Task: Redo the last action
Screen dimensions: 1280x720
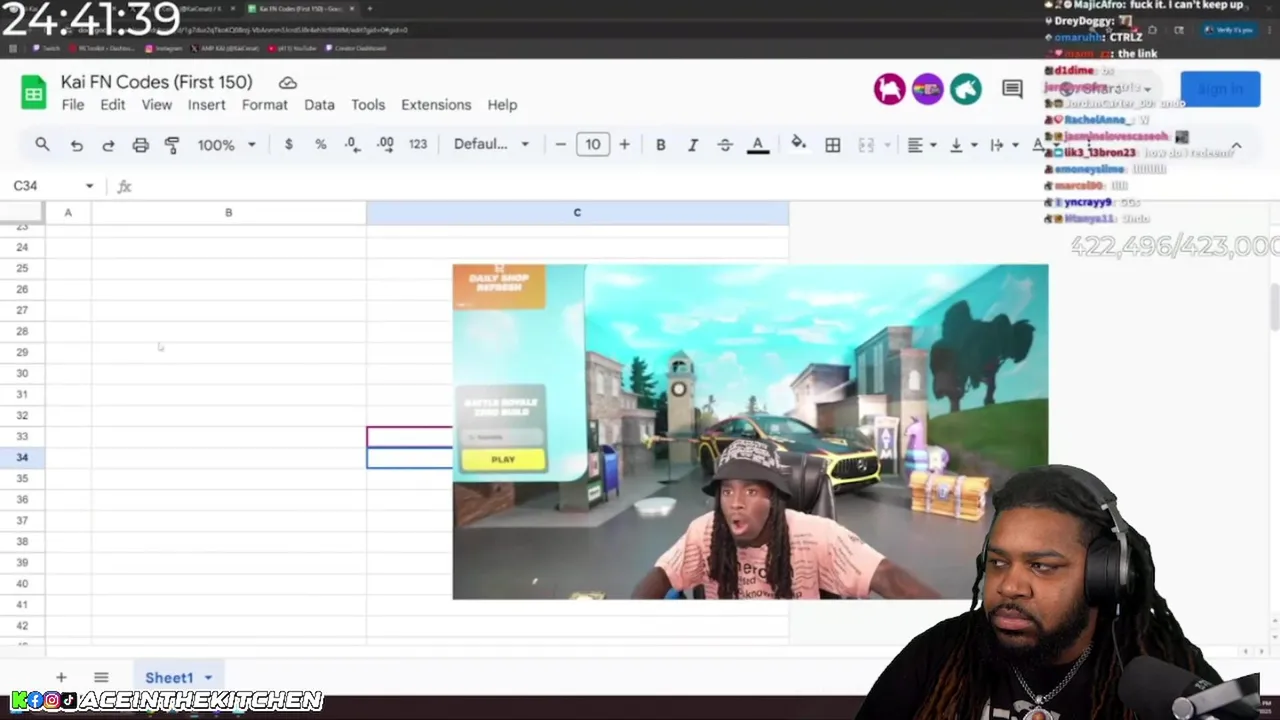Action: pos(108,145)
